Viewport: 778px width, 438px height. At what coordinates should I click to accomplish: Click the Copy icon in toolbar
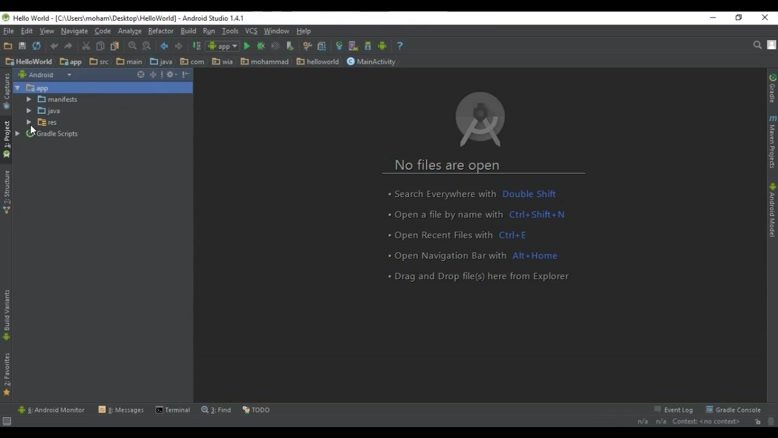(x=100, y=46)
